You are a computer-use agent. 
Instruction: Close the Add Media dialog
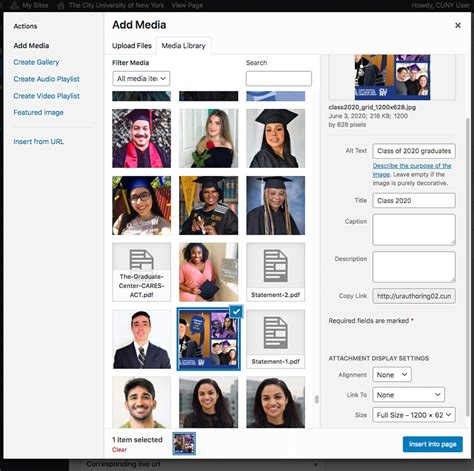(458, 25)
